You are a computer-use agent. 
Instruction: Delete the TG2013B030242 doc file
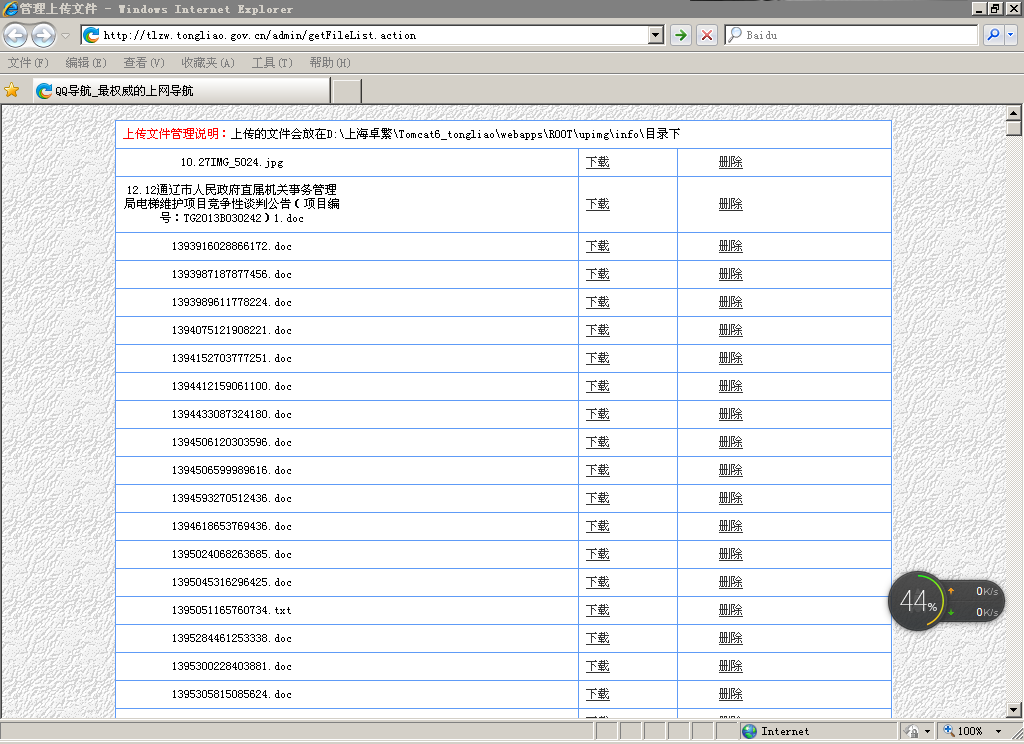click(x=730, y=204)
